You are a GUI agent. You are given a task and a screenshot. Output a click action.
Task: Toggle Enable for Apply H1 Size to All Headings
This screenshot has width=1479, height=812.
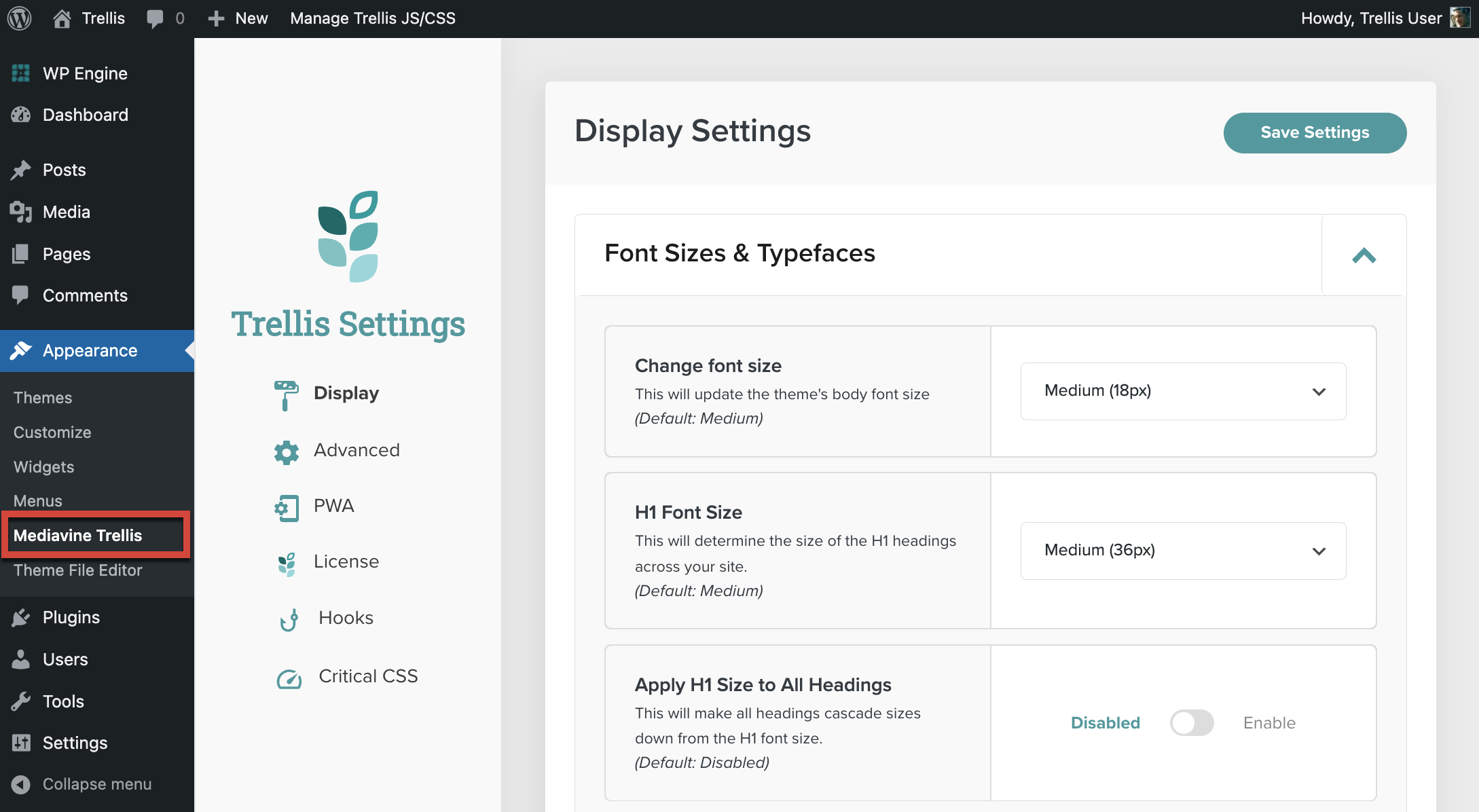1191,722
